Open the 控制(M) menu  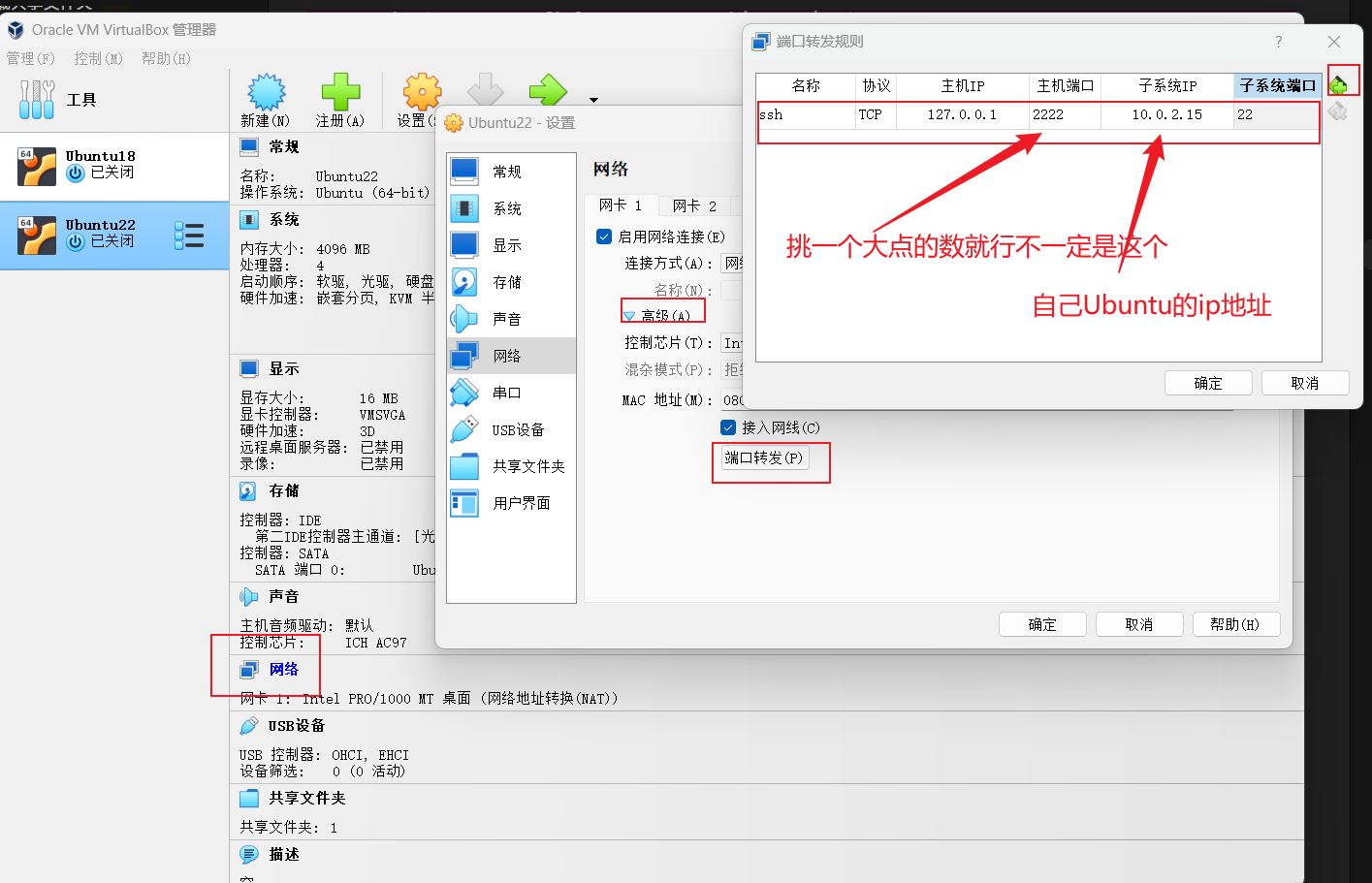tap(99, 58)
